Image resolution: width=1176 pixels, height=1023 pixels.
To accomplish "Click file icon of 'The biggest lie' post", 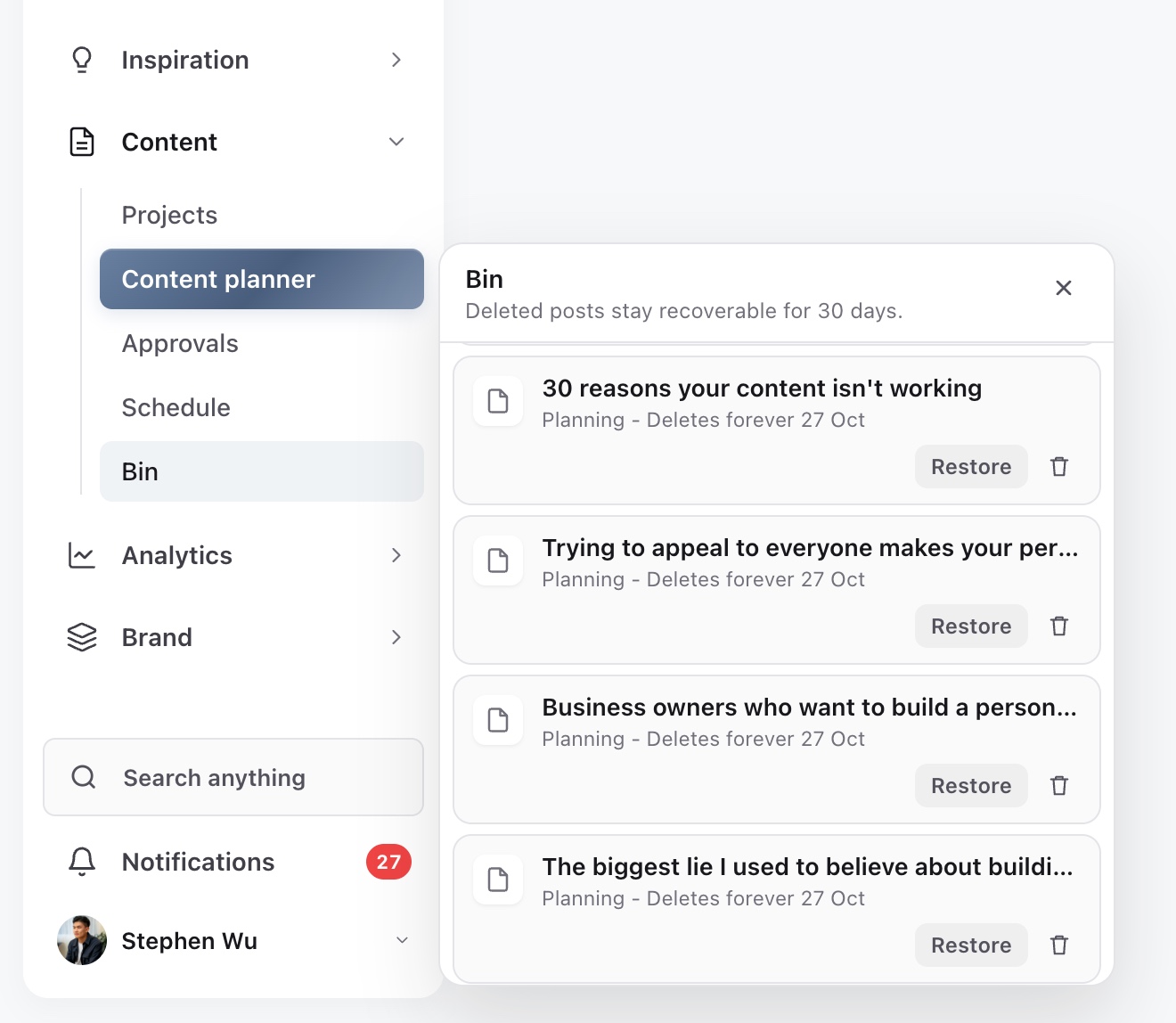I will 498,880.
